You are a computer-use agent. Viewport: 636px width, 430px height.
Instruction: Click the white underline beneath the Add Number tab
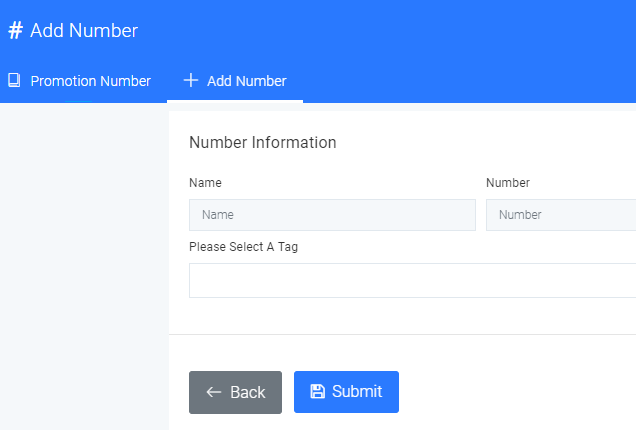coord(235,101)
